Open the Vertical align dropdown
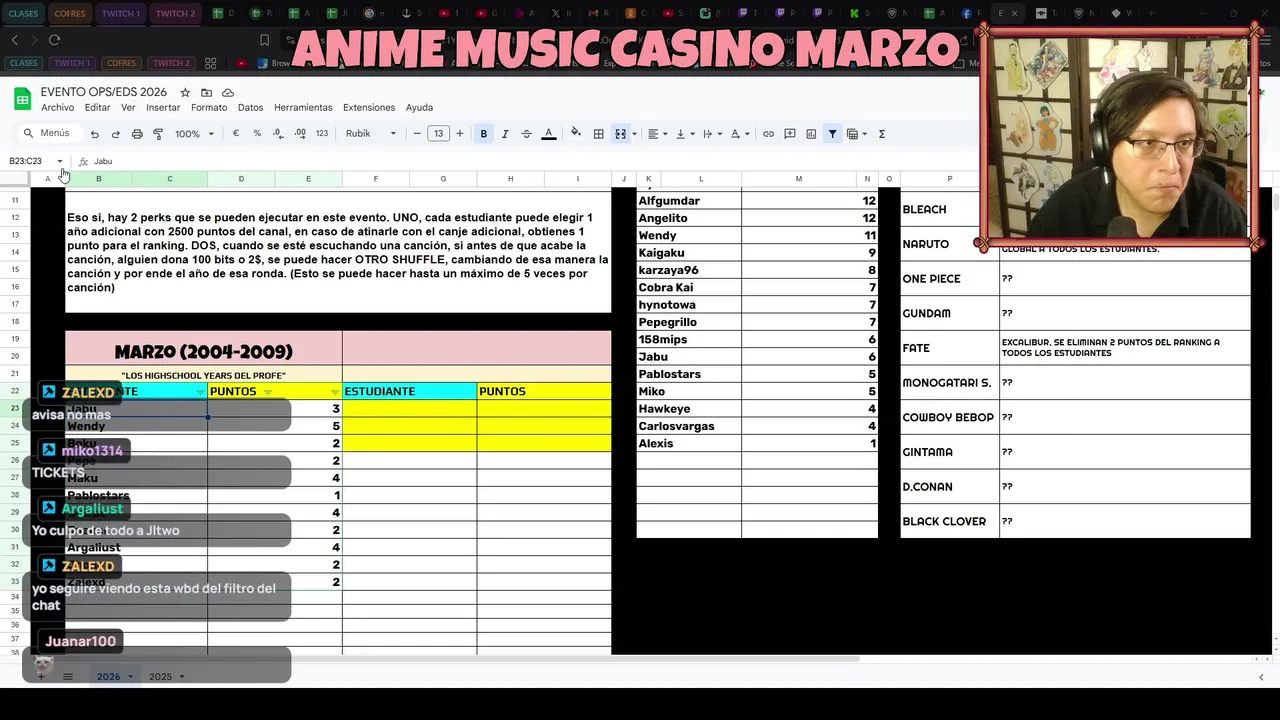 tap(684, 134)
